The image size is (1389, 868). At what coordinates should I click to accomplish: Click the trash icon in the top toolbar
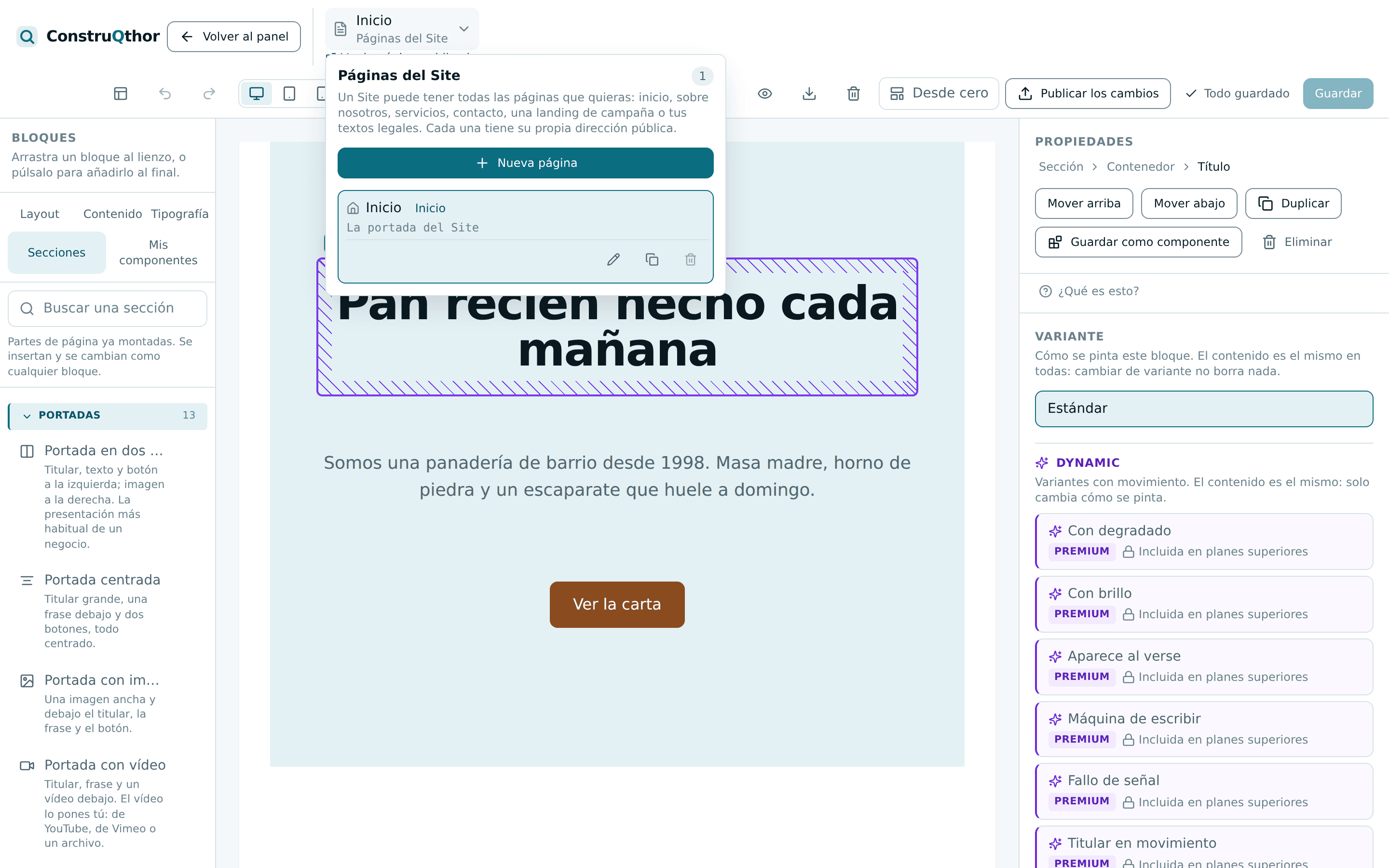(854, 94)
